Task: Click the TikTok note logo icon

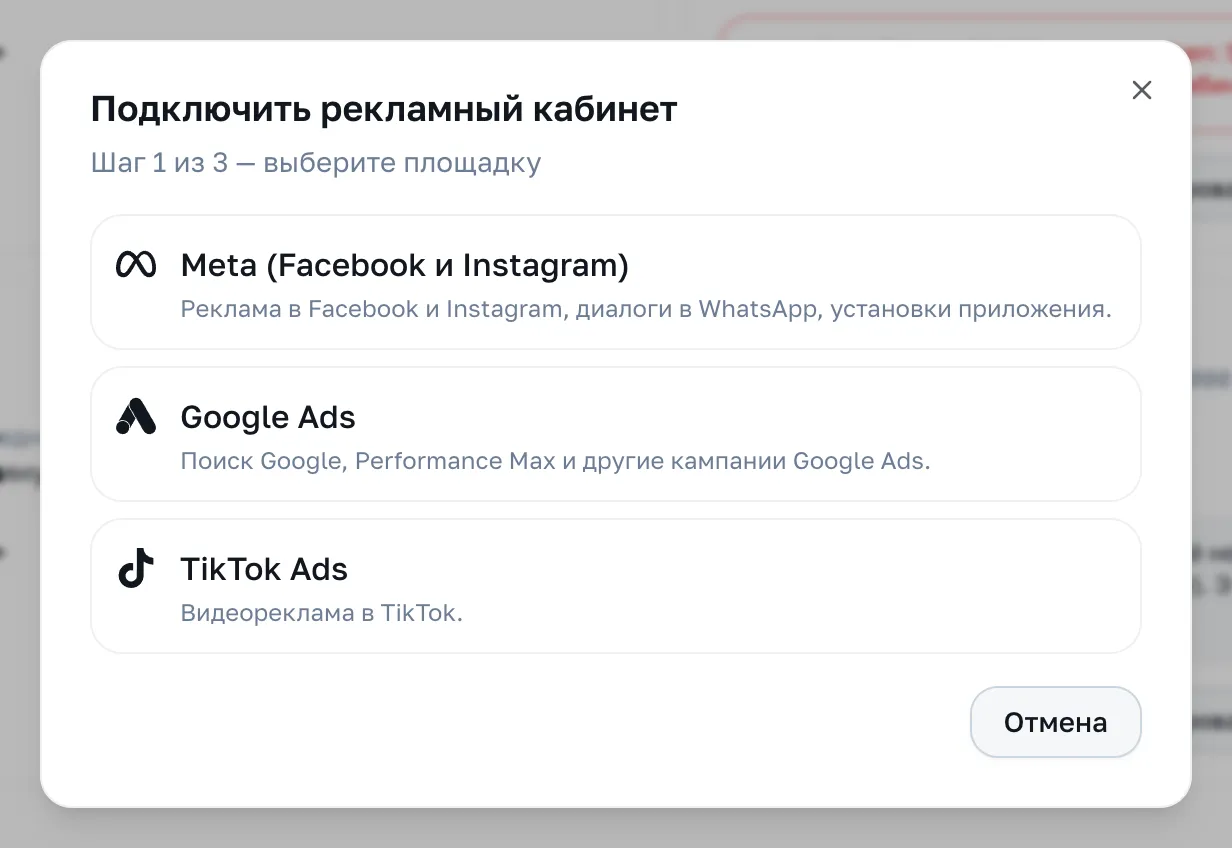Action: (x=136, y=568)
